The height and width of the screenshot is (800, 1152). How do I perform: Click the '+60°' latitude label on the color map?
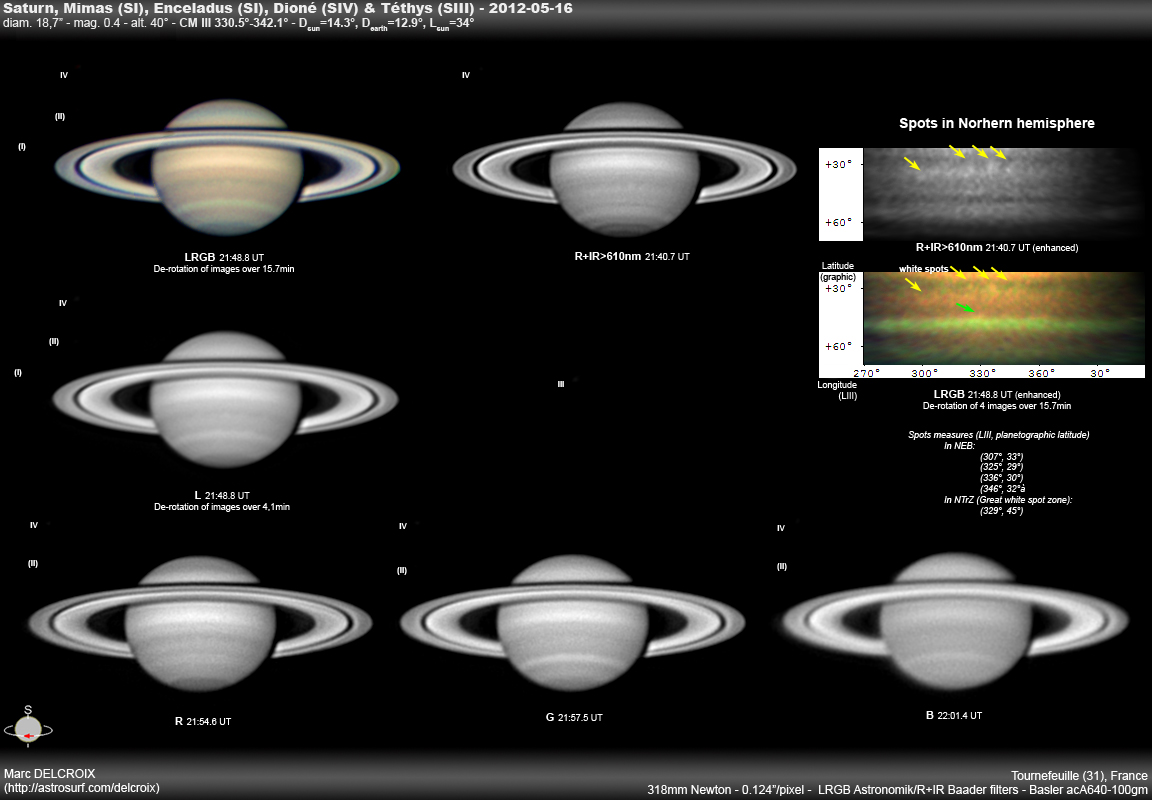coord(839,346)
